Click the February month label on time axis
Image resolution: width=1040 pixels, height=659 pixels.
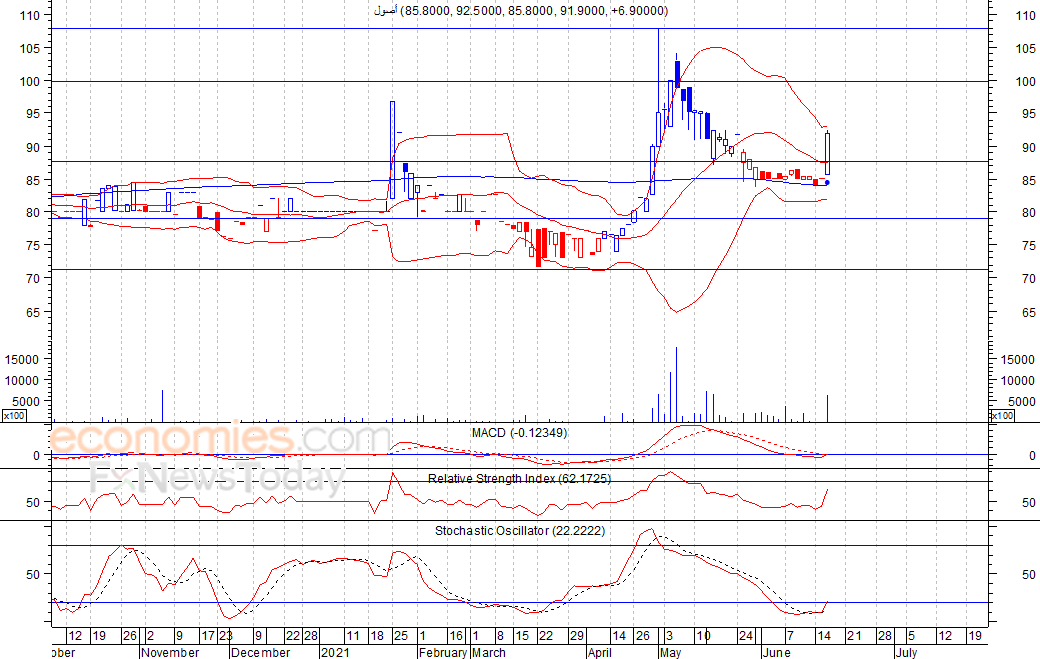(x=443, y=652)
